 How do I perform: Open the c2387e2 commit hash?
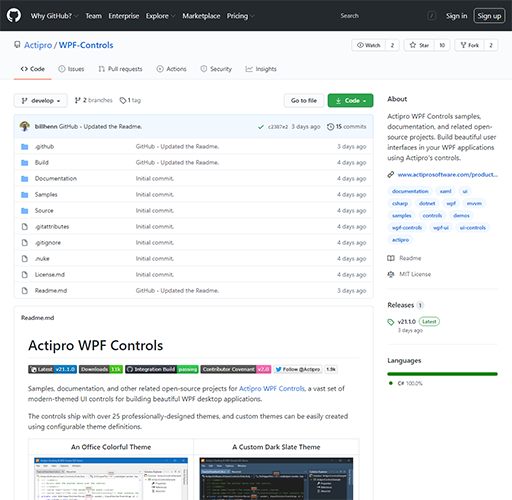coord(278,127)
